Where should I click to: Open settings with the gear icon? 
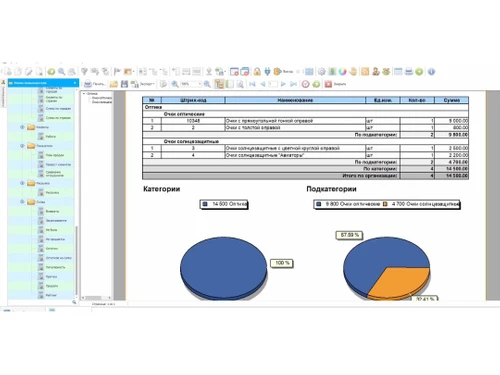click(x=322, y=71)
